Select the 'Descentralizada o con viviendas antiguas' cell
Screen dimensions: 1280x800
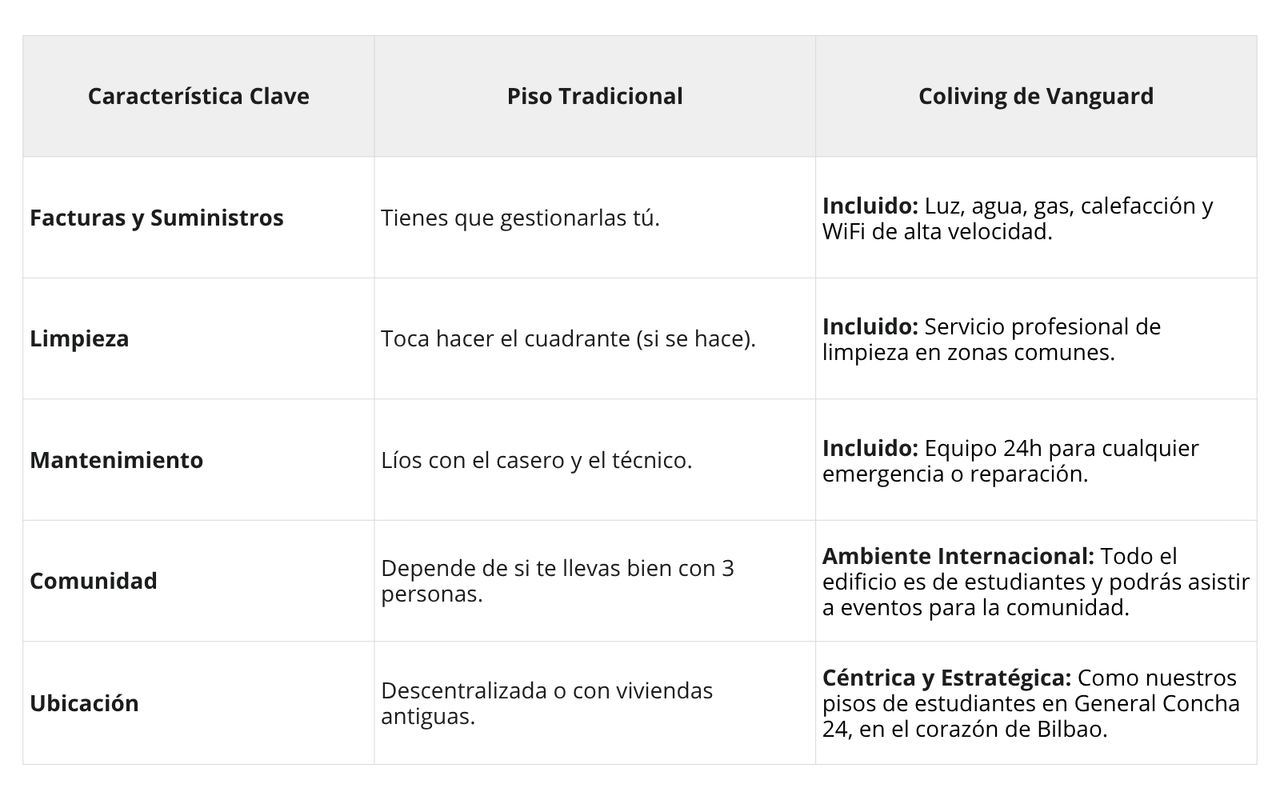pos(546,703)
